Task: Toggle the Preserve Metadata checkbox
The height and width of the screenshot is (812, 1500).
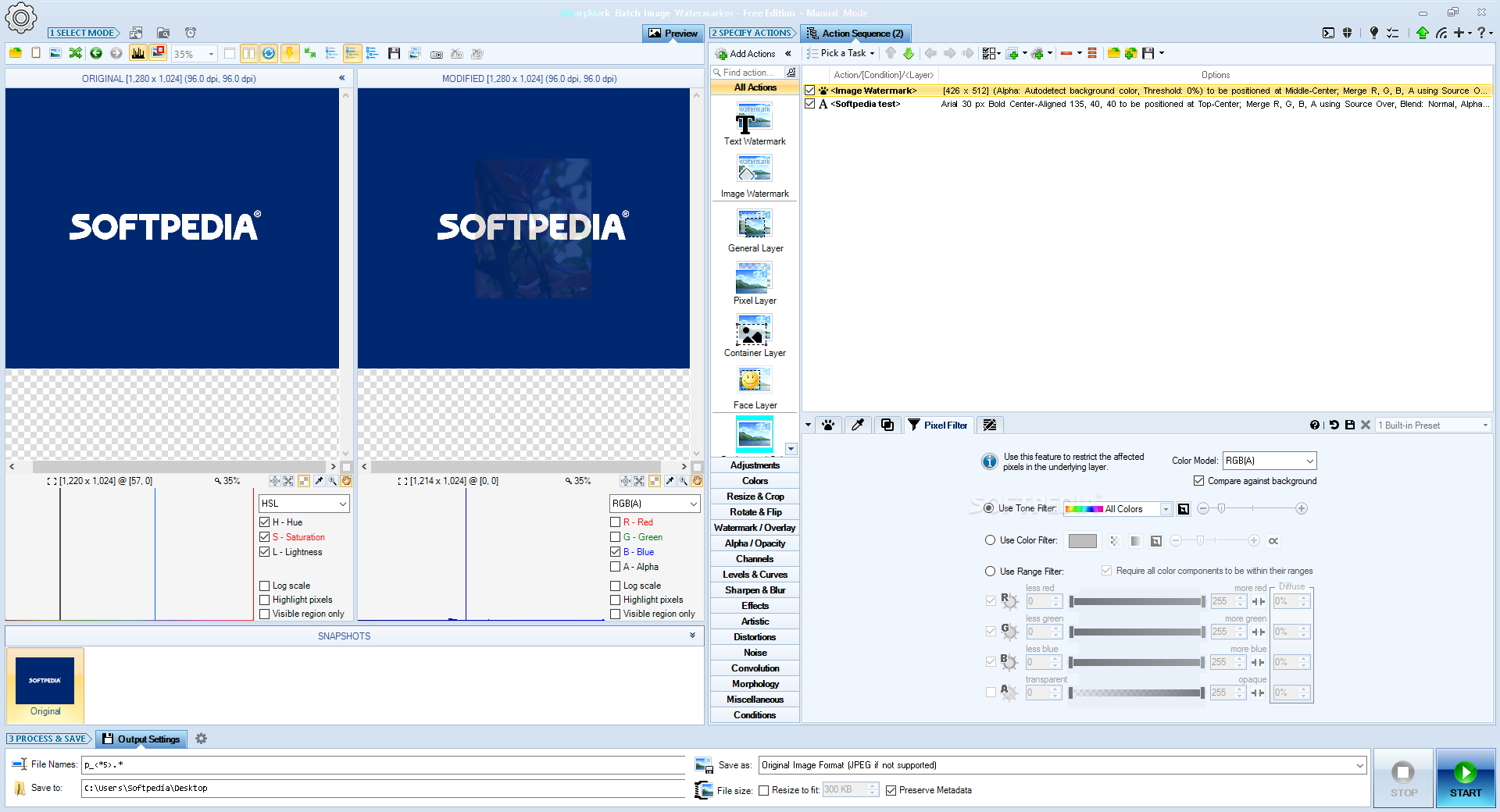Action: click(891, 790)
